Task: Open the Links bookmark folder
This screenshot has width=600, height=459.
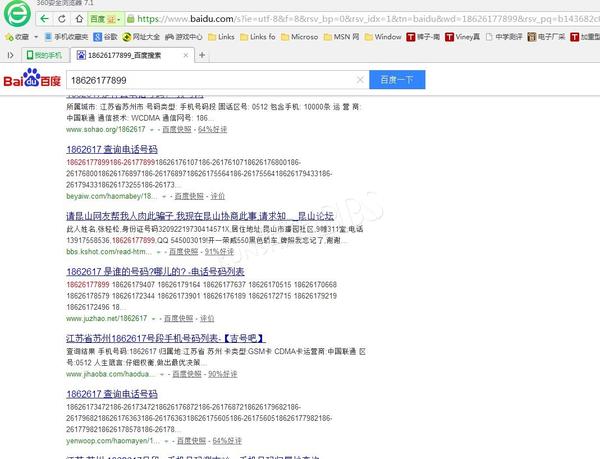Action: [221, 37]
